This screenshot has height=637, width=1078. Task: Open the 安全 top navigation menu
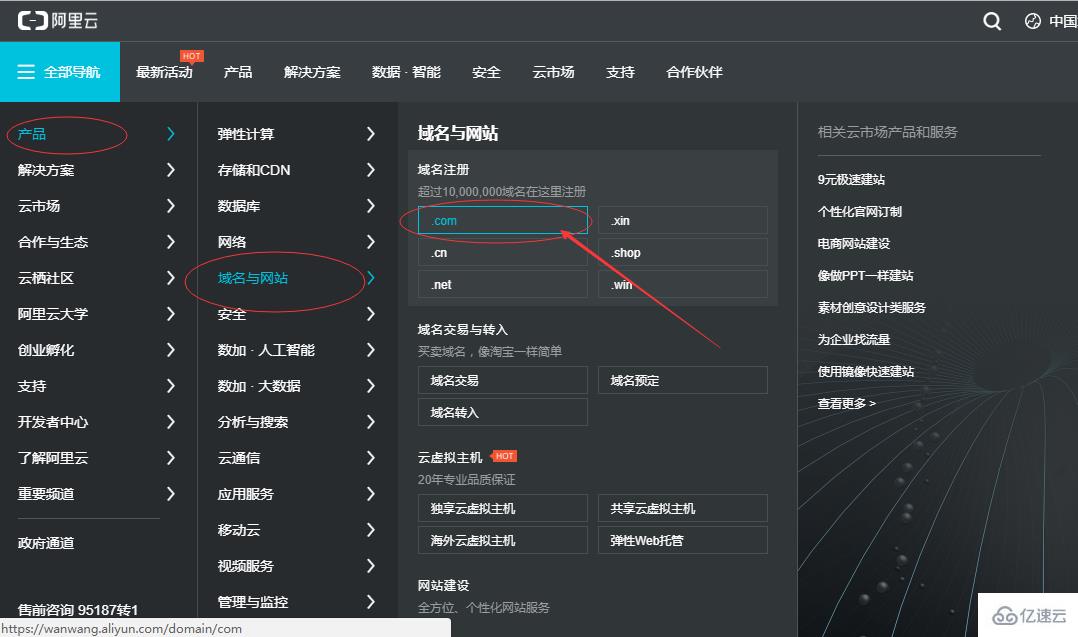point(486,71)
